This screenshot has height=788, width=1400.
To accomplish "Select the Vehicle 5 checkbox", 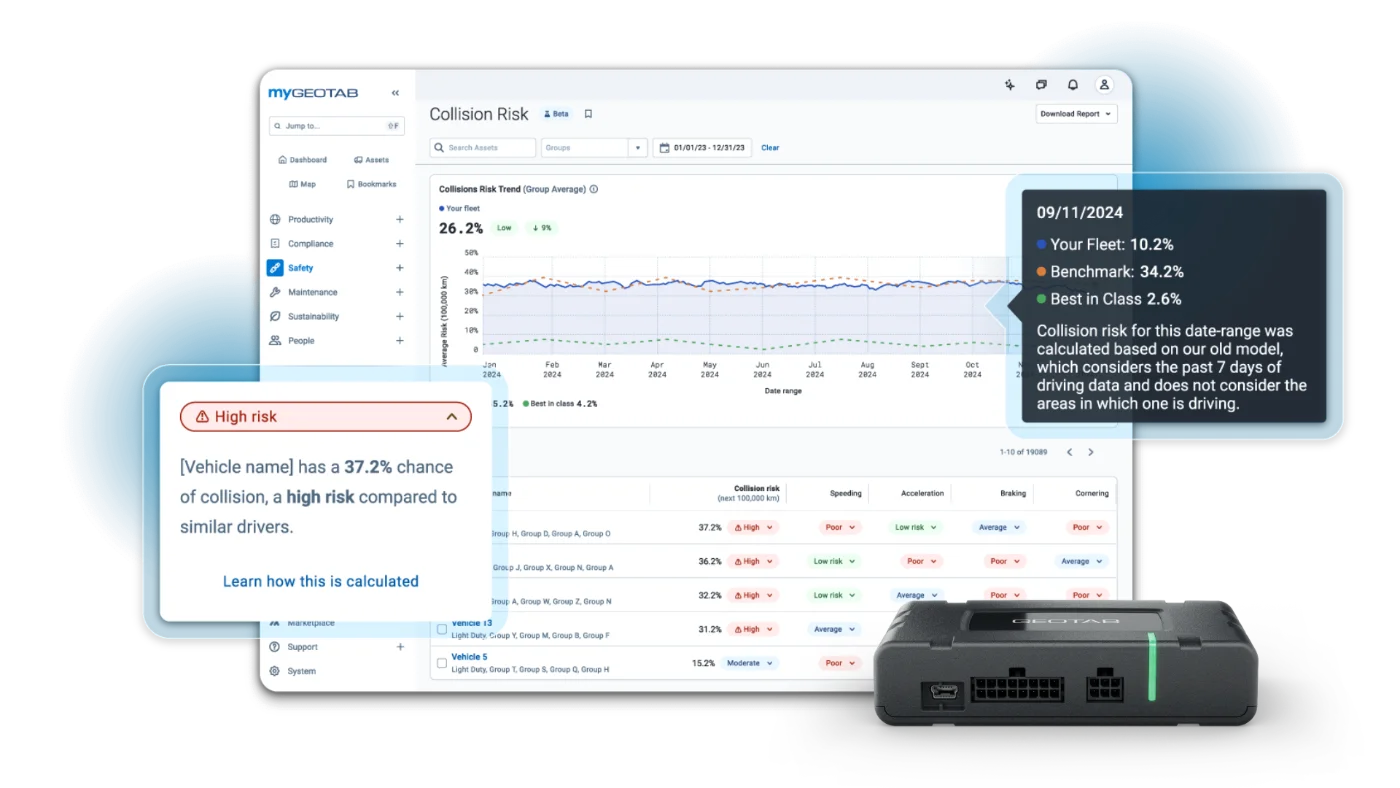I will coord(442,663).
